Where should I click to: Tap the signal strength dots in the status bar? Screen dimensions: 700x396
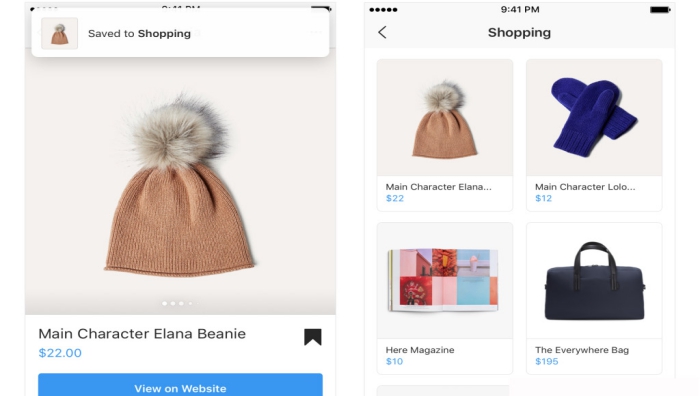(383, 10)
